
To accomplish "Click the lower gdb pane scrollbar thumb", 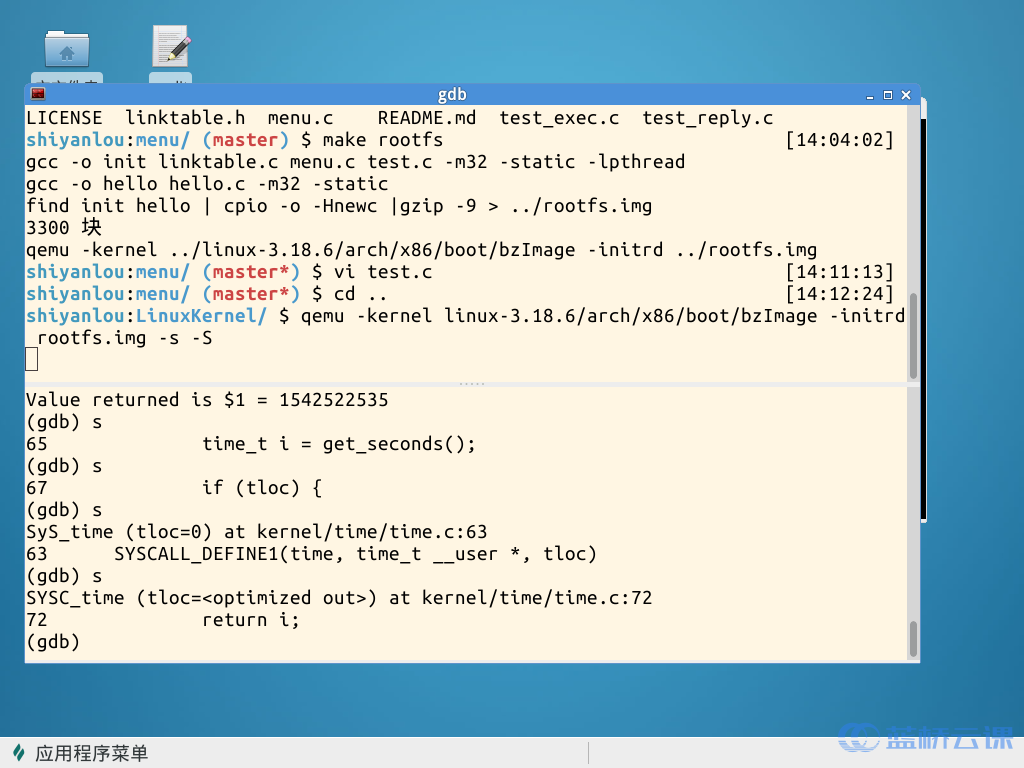I will pos(913,639).
